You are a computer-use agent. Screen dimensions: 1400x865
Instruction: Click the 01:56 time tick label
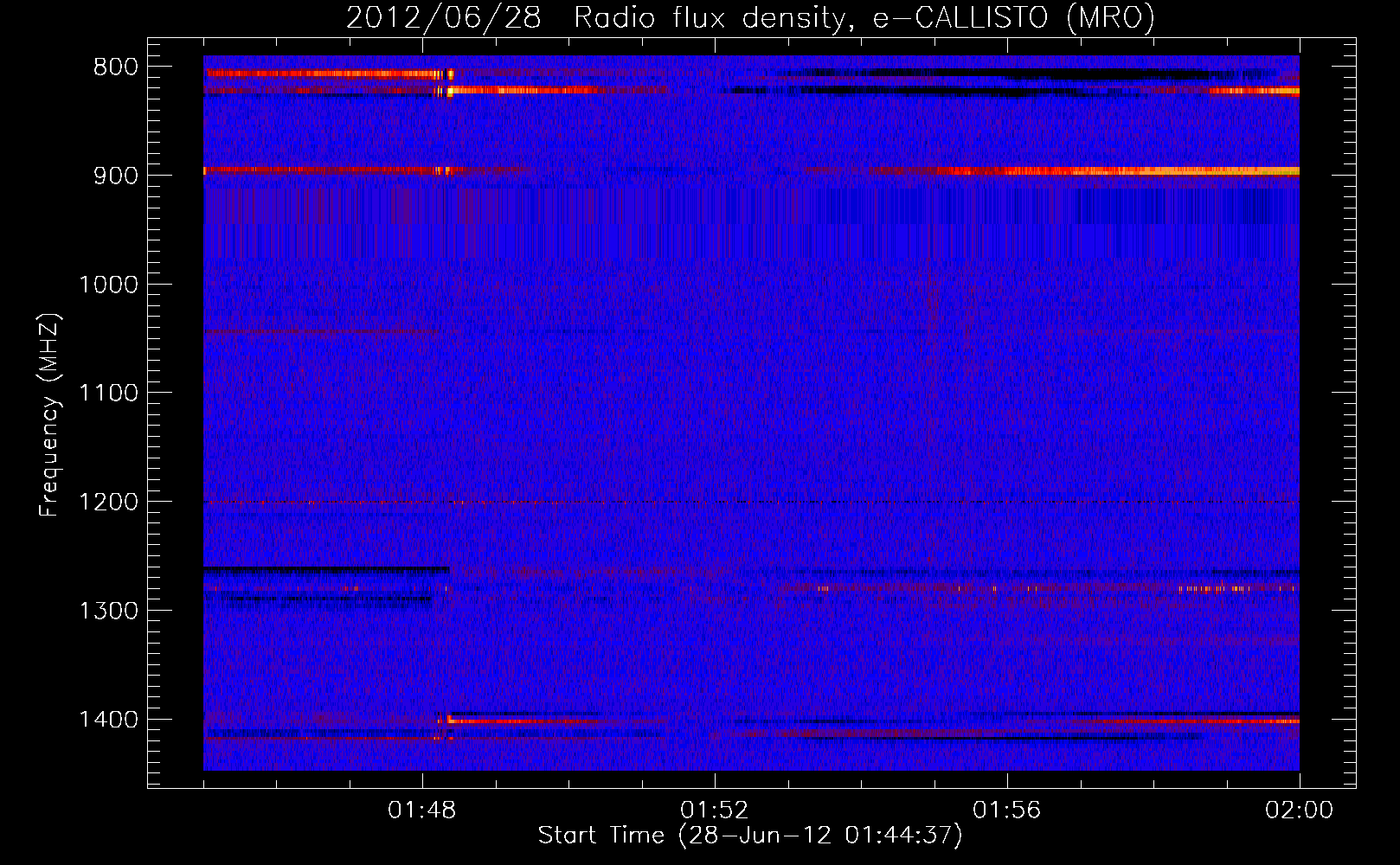tap(1007, 811)
